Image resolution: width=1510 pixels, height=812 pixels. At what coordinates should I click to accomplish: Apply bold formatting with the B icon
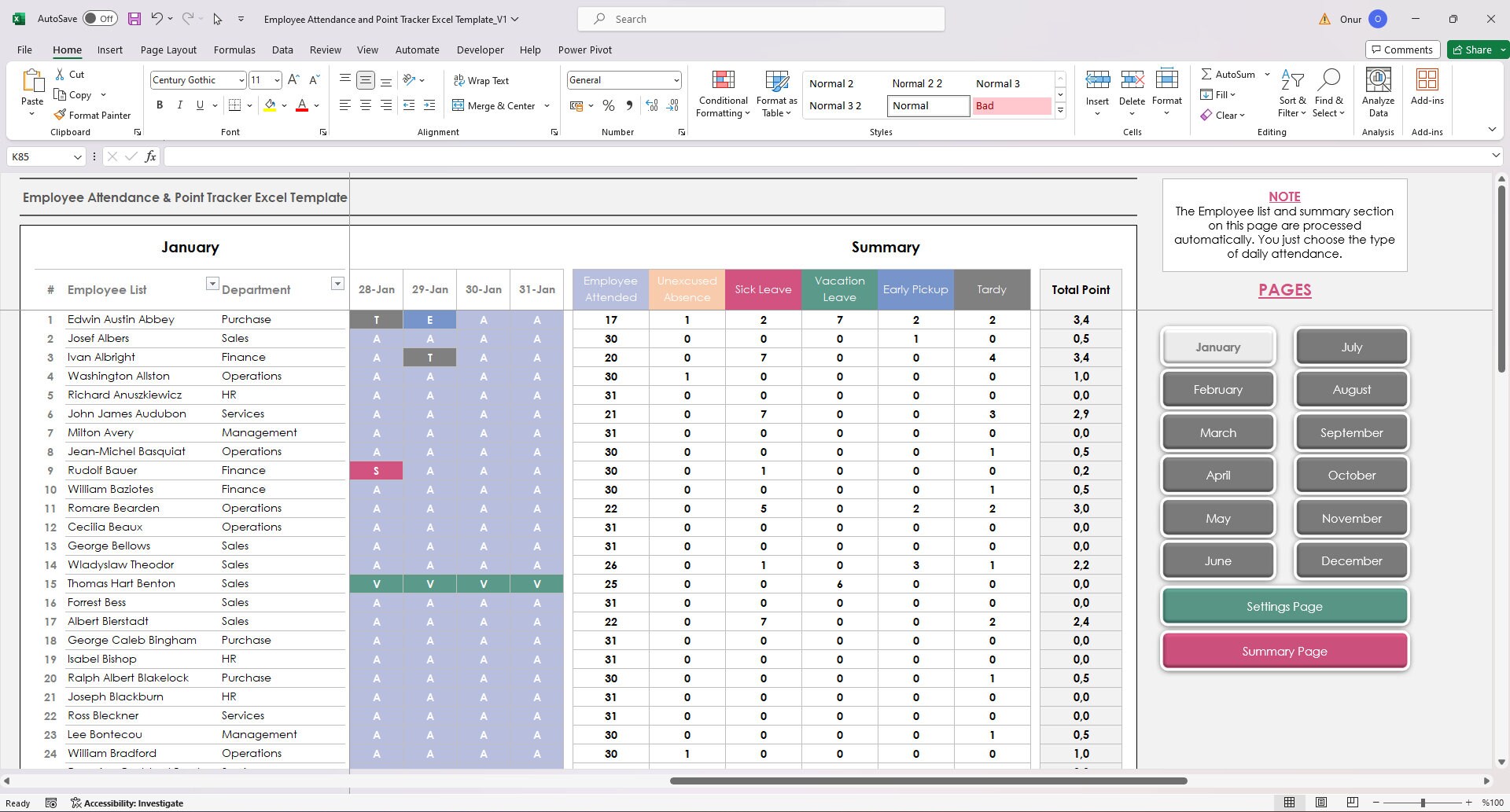(x=160, y=105)
